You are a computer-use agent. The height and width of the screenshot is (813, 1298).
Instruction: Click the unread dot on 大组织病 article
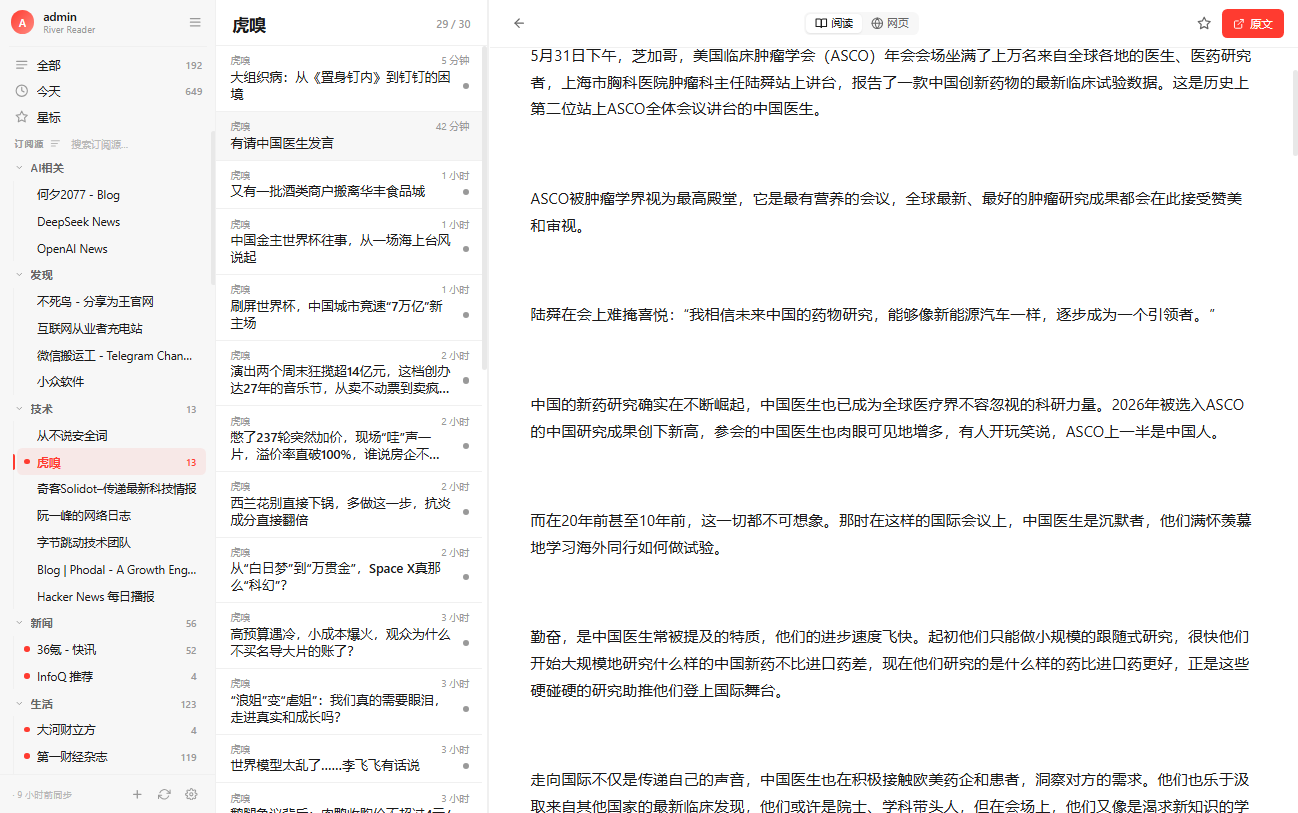466,86
